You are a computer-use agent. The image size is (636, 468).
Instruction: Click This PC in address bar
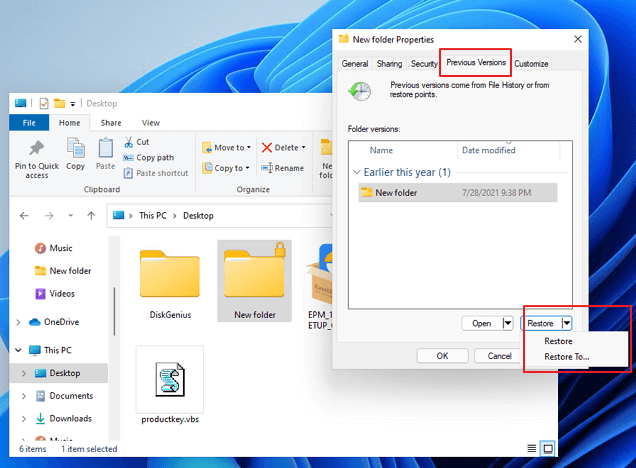click(x=153, y=216)
